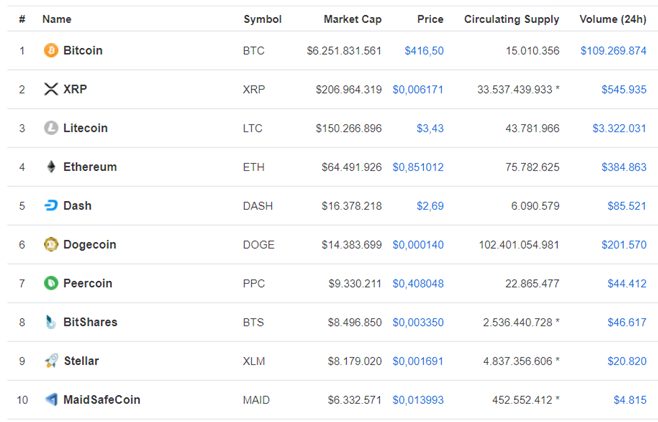Click the BitShares logo icon
The height and width of the screenshot is (422, 658).
[51, 322]
